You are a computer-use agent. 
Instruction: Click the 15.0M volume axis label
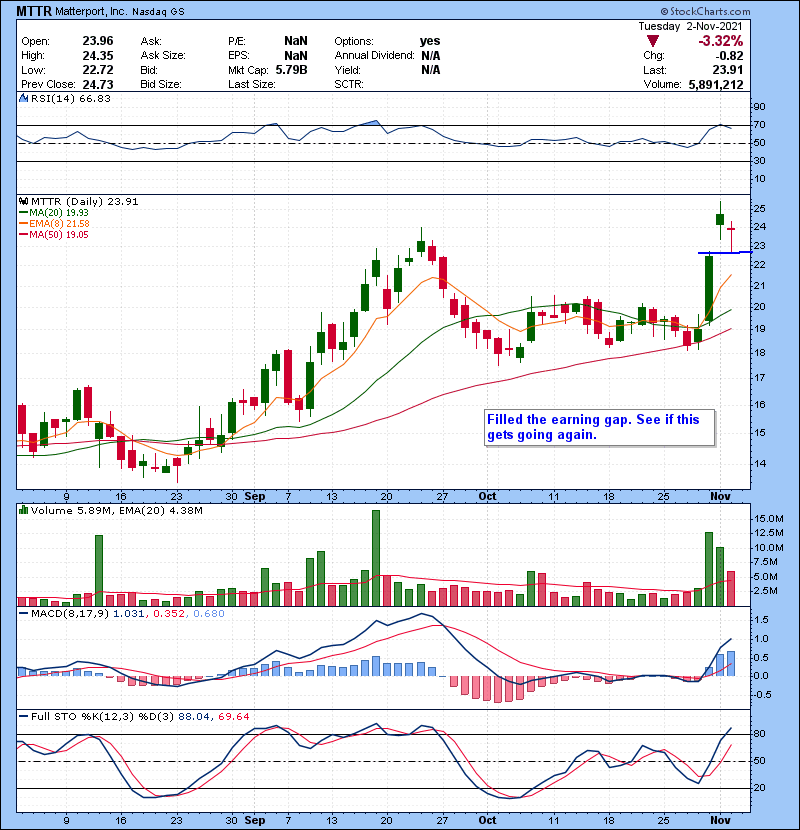769,519
